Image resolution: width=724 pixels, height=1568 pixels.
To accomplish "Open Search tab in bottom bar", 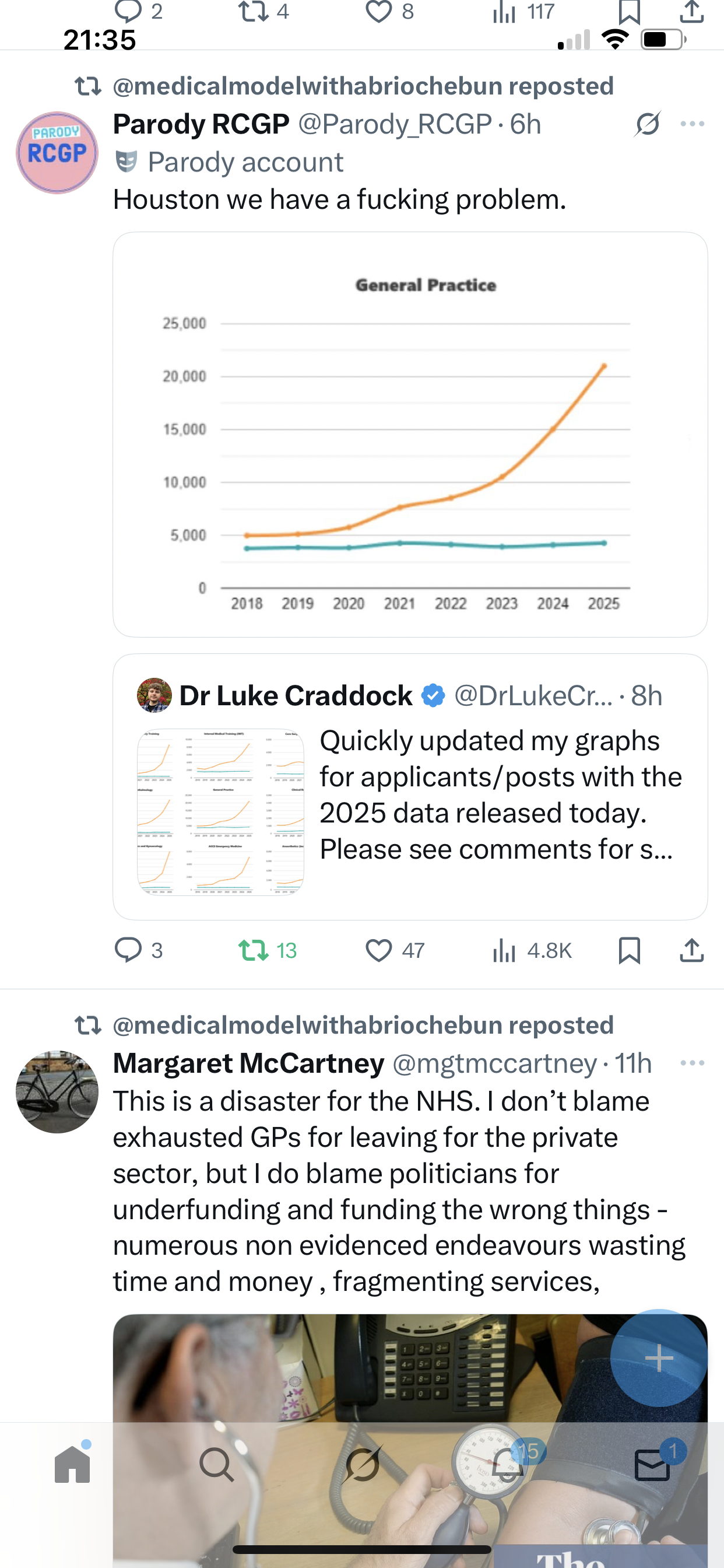I will [x=217, y=1464].
